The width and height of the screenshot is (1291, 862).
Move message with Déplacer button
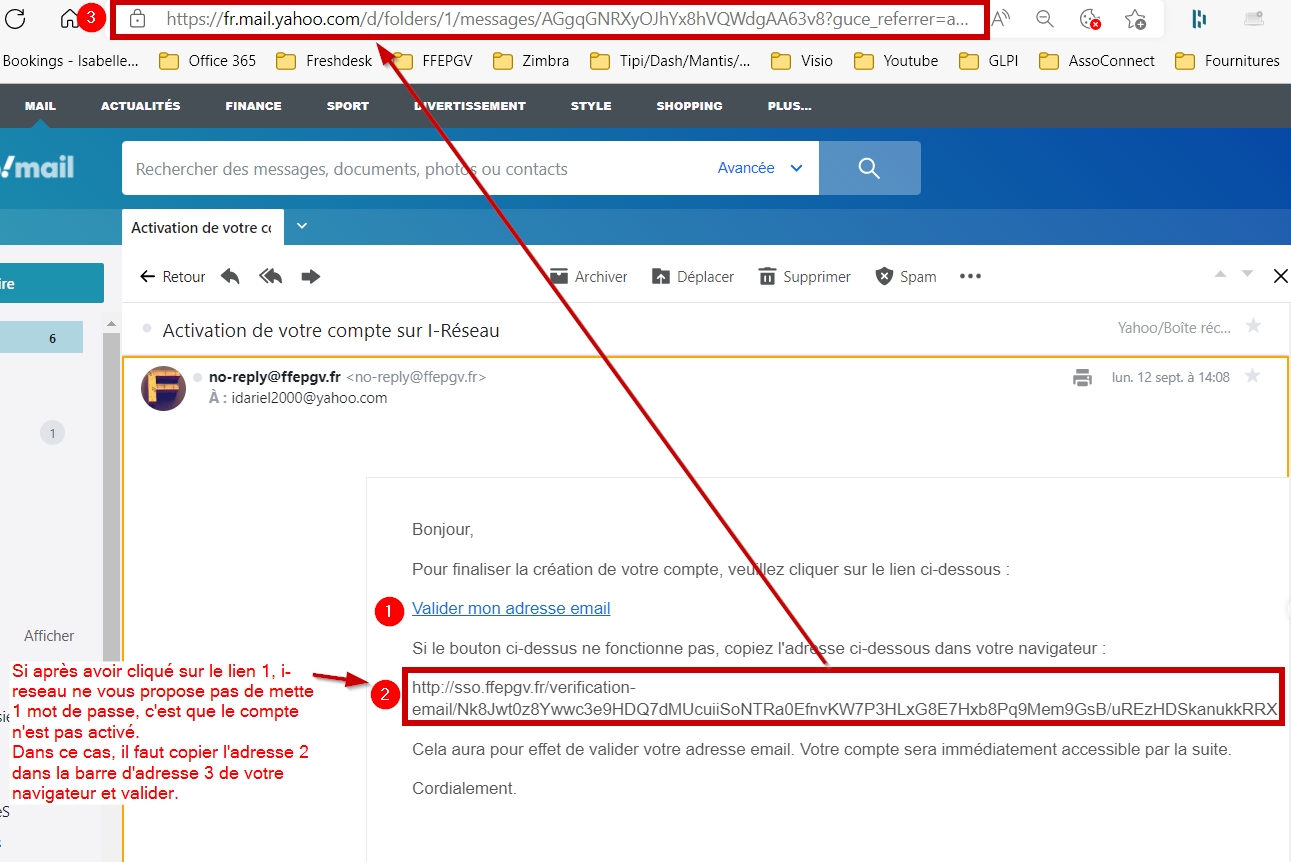(x=693, y=277)
